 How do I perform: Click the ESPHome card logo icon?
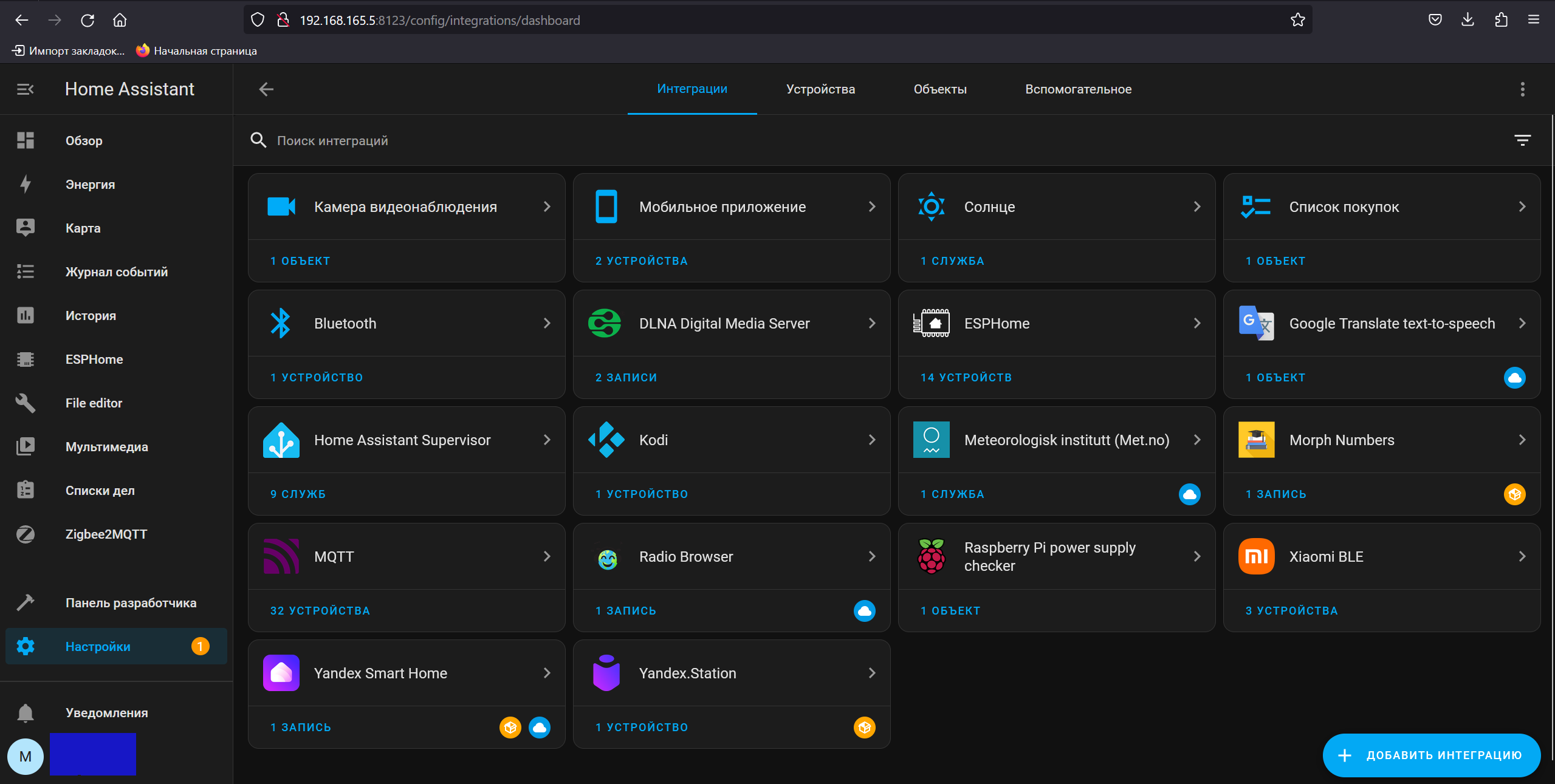[x=931, y=323]
